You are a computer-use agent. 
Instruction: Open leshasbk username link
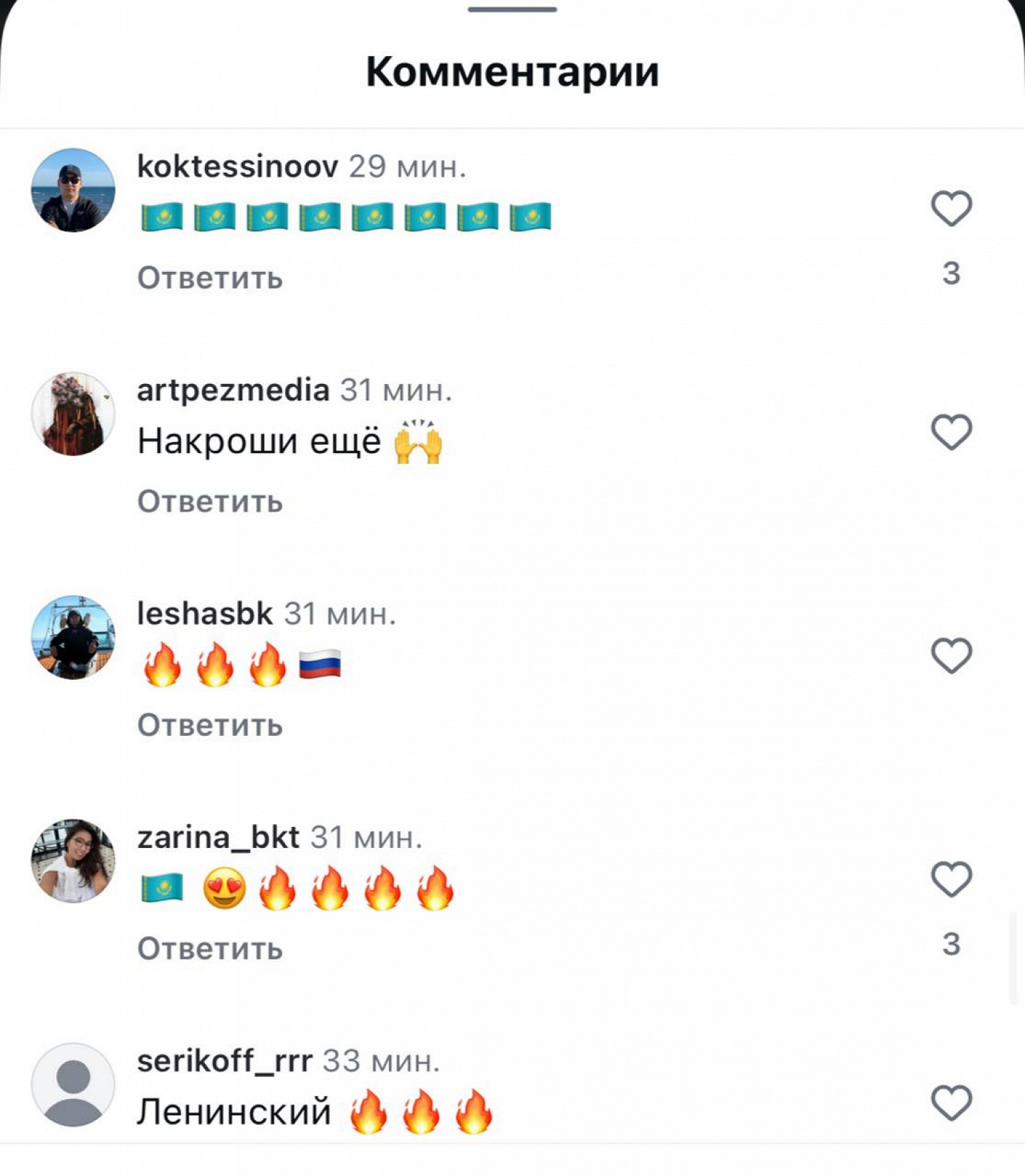coord(205,613)
